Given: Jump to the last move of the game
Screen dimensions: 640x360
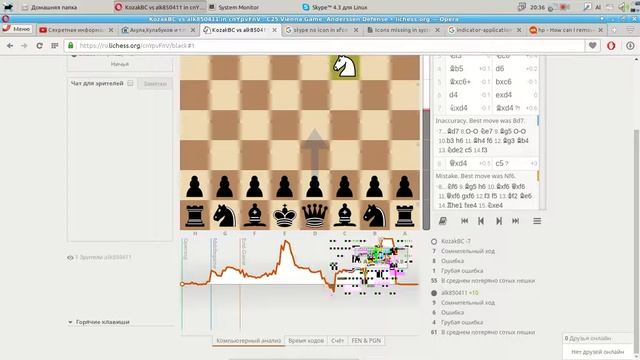Looking at the screenshot, I should coord(516,221).
